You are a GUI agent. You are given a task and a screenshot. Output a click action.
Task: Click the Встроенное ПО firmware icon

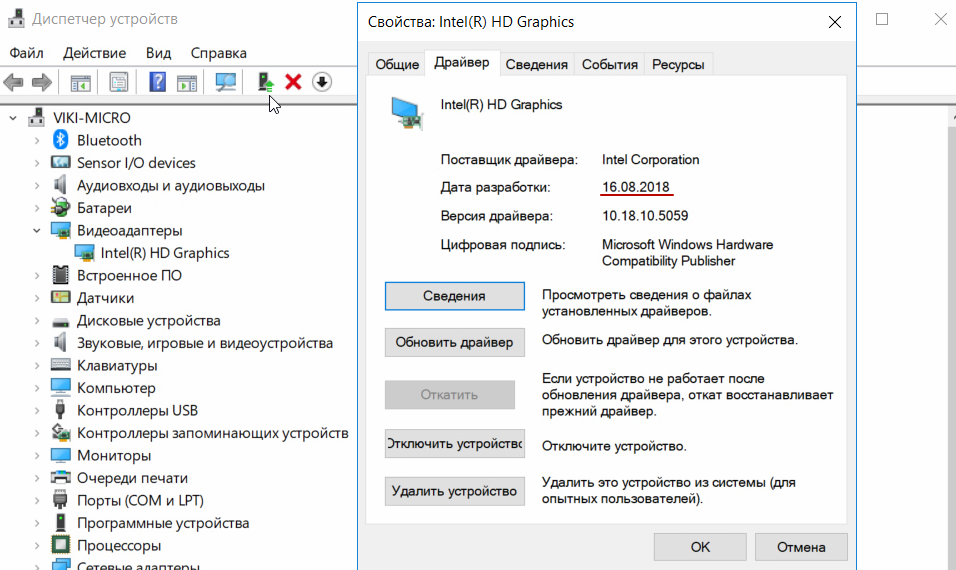[60, 275]
